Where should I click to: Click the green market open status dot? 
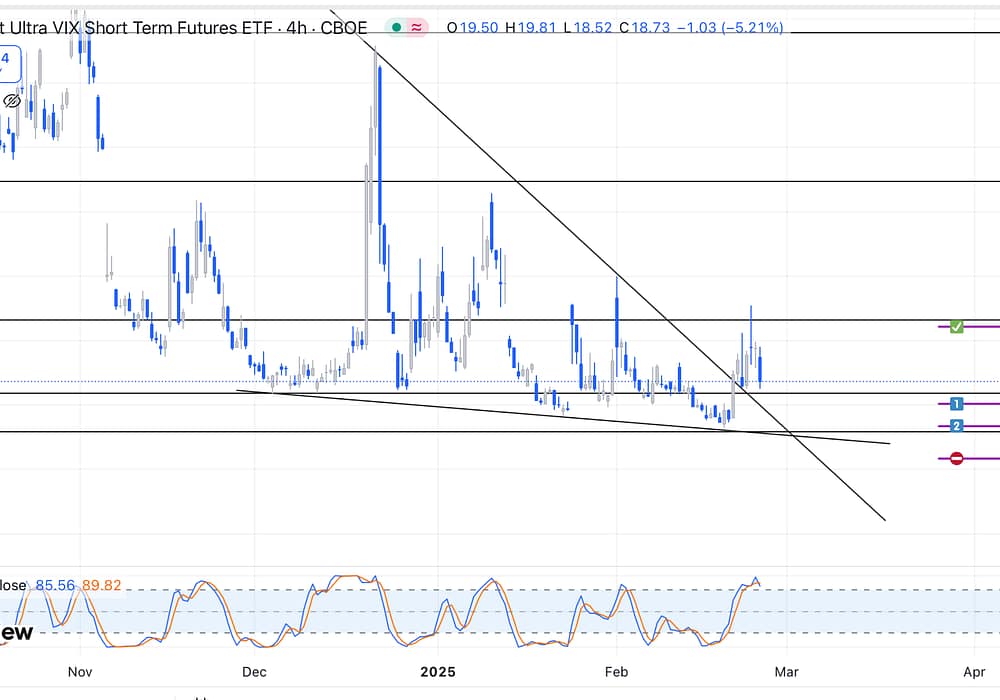(397, 28)
